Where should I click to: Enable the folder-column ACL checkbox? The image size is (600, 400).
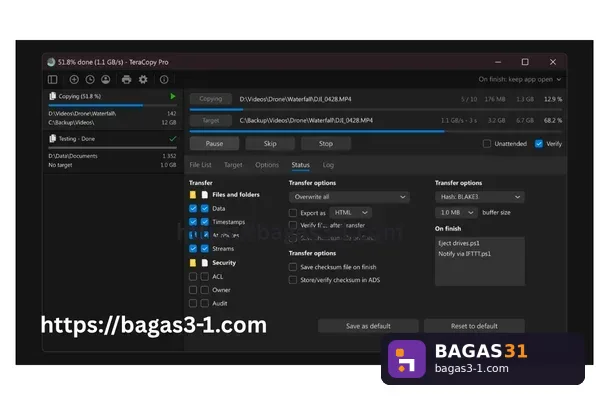coord(193,276)
